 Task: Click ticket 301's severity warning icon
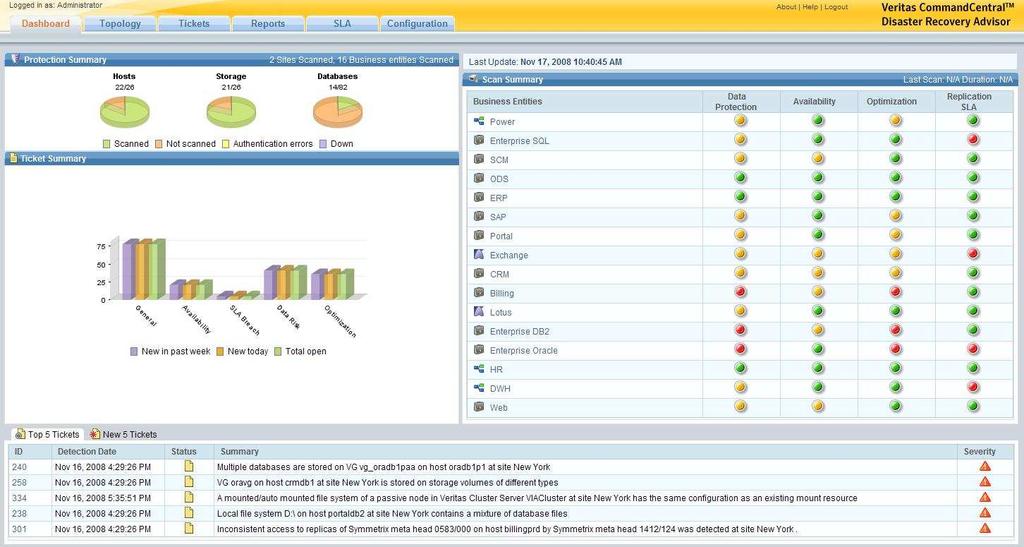pyautogui.click(x=985, y=529)
